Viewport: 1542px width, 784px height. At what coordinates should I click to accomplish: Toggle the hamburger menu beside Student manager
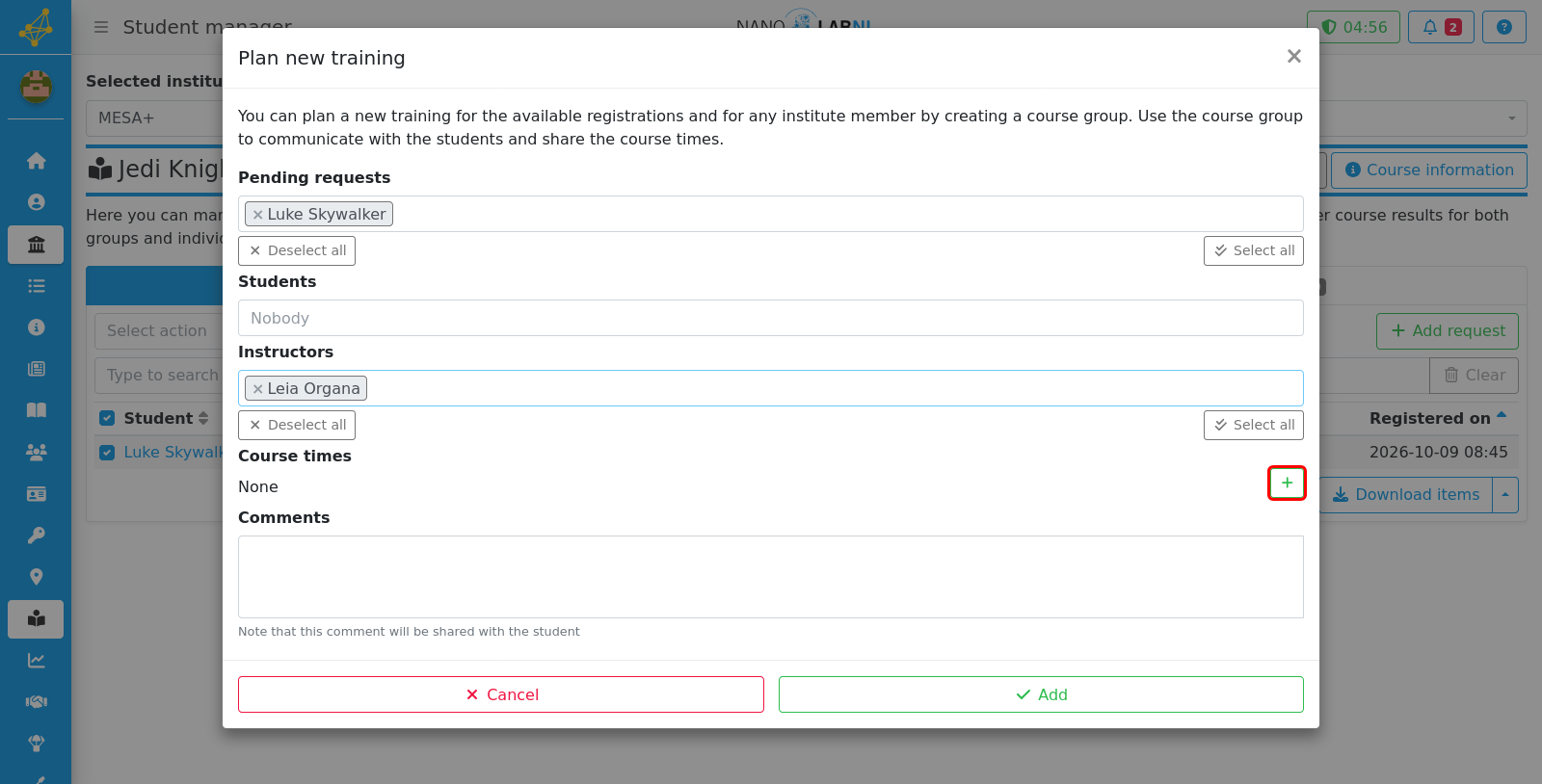[101, 27]
